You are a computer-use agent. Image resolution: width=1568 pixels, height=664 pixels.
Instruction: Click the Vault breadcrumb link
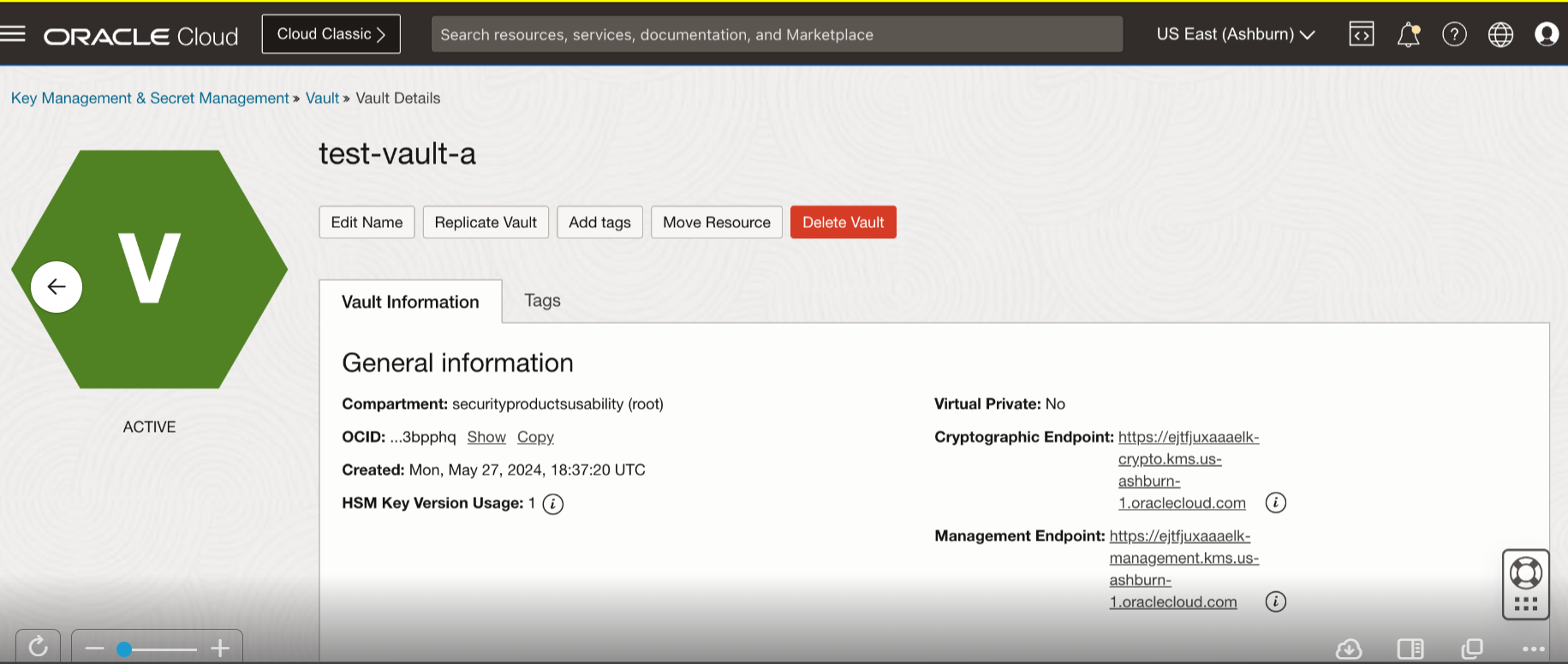tap(322, 99)
